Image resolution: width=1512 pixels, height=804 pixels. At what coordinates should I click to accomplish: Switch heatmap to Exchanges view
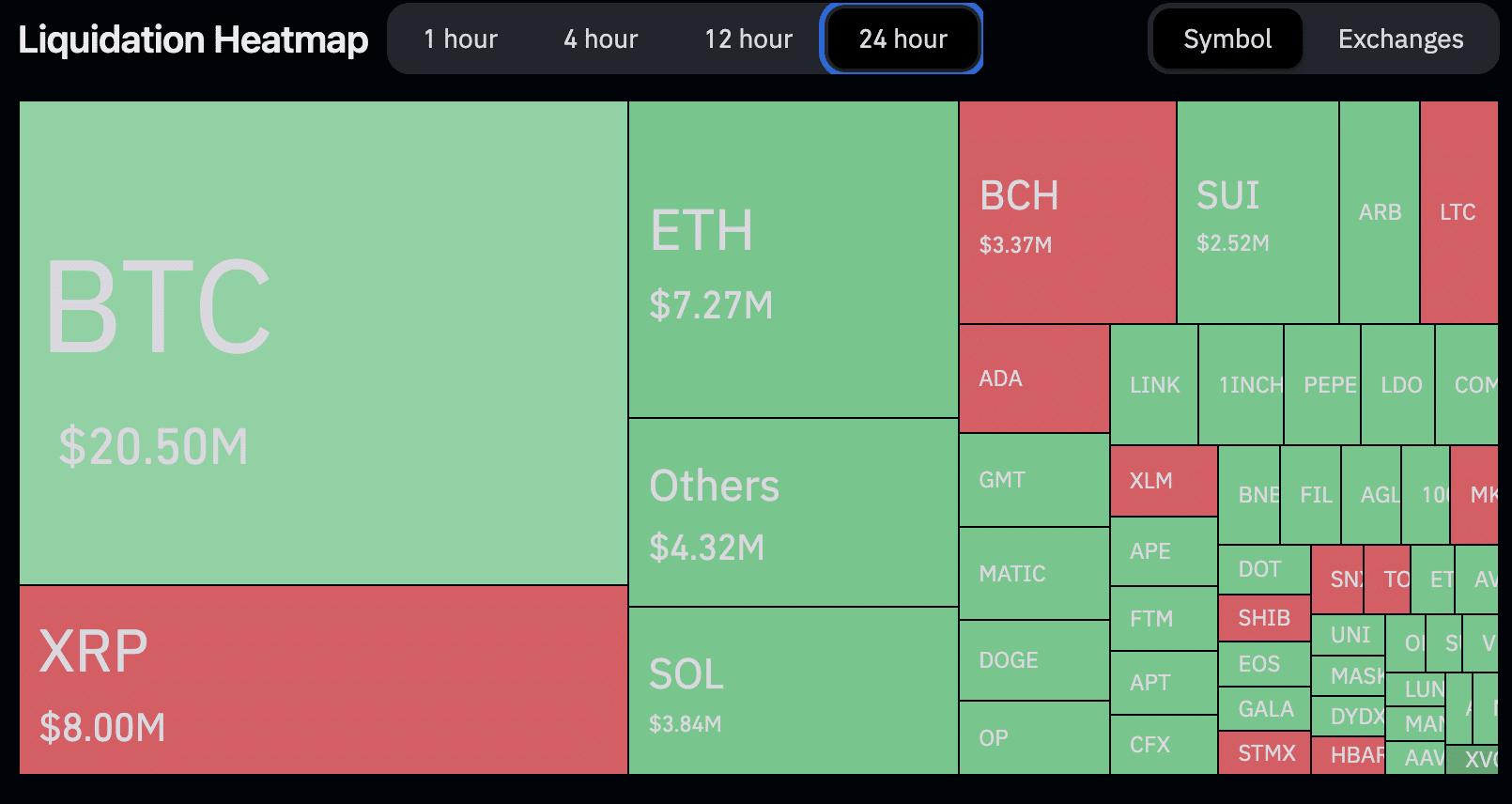[x=1400, y=39]
